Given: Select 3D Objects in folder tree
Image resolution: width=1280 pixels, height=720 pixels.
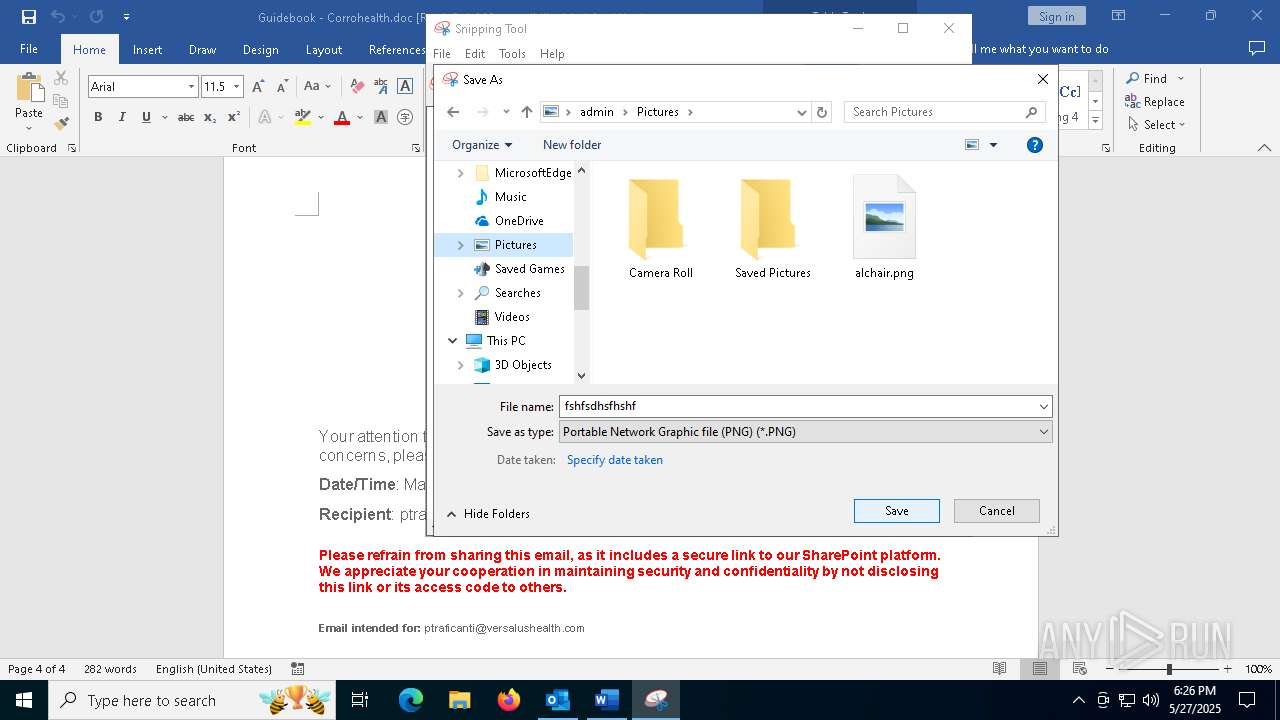Looking at the screenshot, I should (523, 365).
